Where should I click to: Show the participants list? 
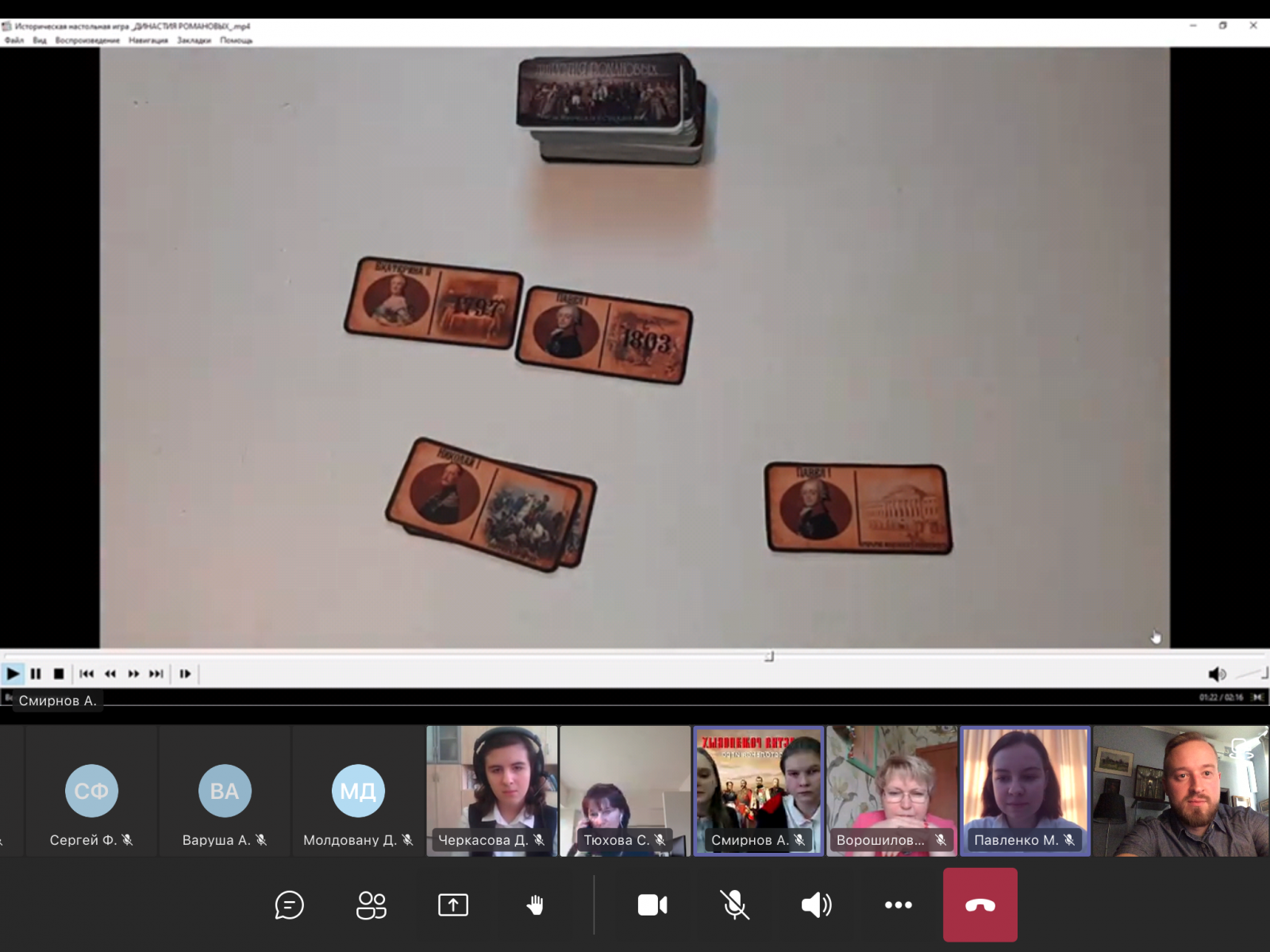coord(371,905)
